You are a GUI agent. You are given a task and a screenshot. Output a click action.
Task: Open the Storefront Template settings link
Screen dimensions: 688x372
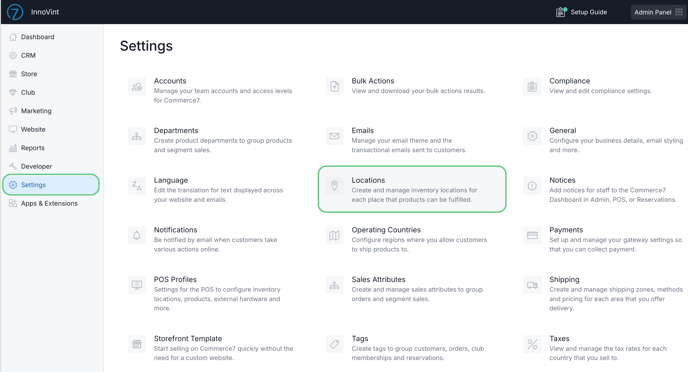click(188, 339)
